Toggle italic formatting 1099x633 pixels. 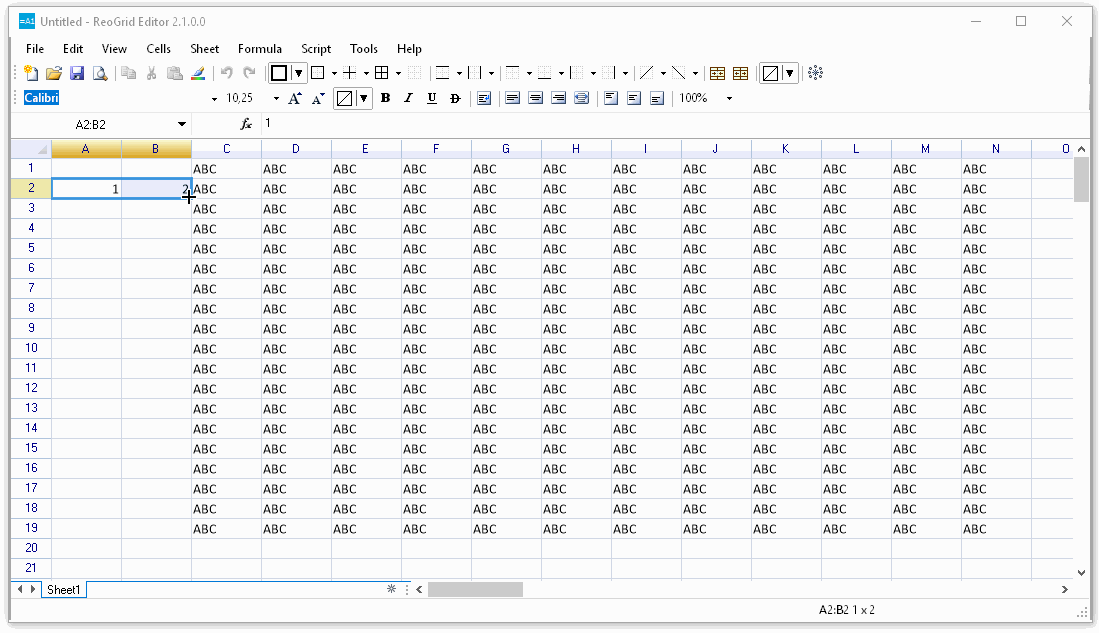[x=408, y=98]
